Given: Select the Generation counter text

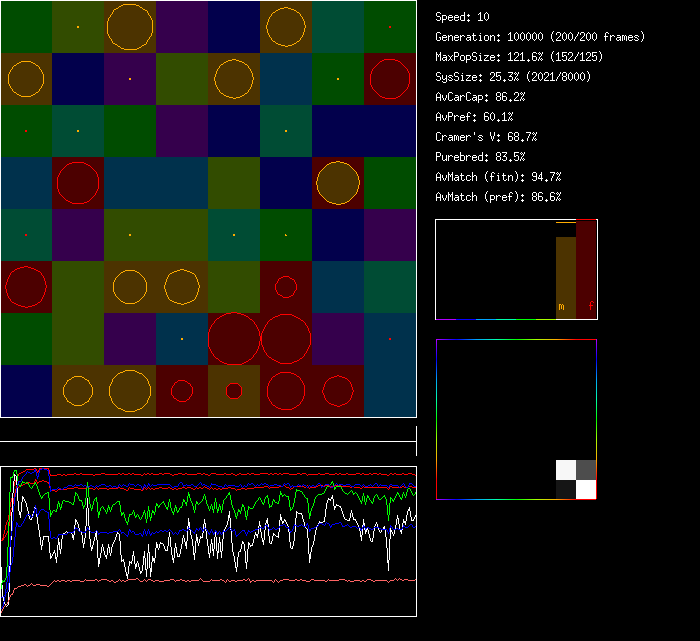Looking at the screenshot, I should 540,37.
